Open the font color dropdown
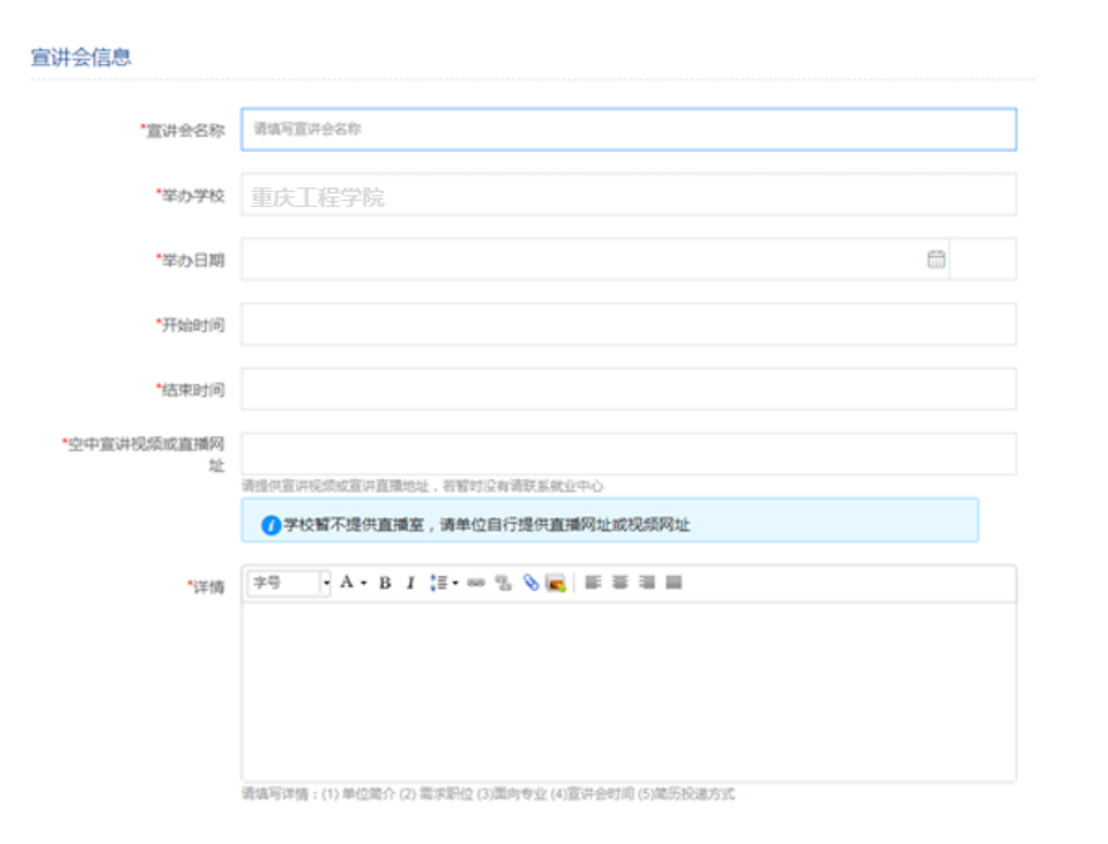The image size is (1108, 844). (x=353, y=583)
